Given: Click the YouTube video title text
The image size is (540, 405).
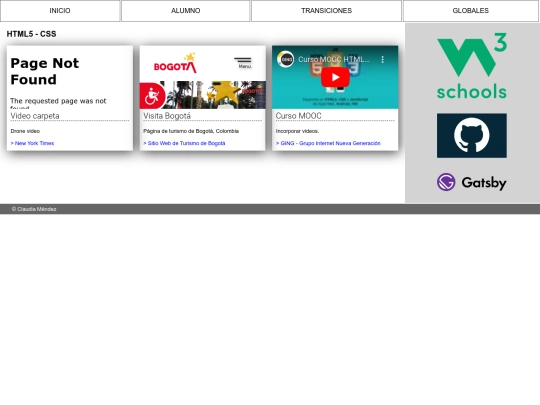Looking at the screenshot, I should pyautogui.click(x=333, y=59).
